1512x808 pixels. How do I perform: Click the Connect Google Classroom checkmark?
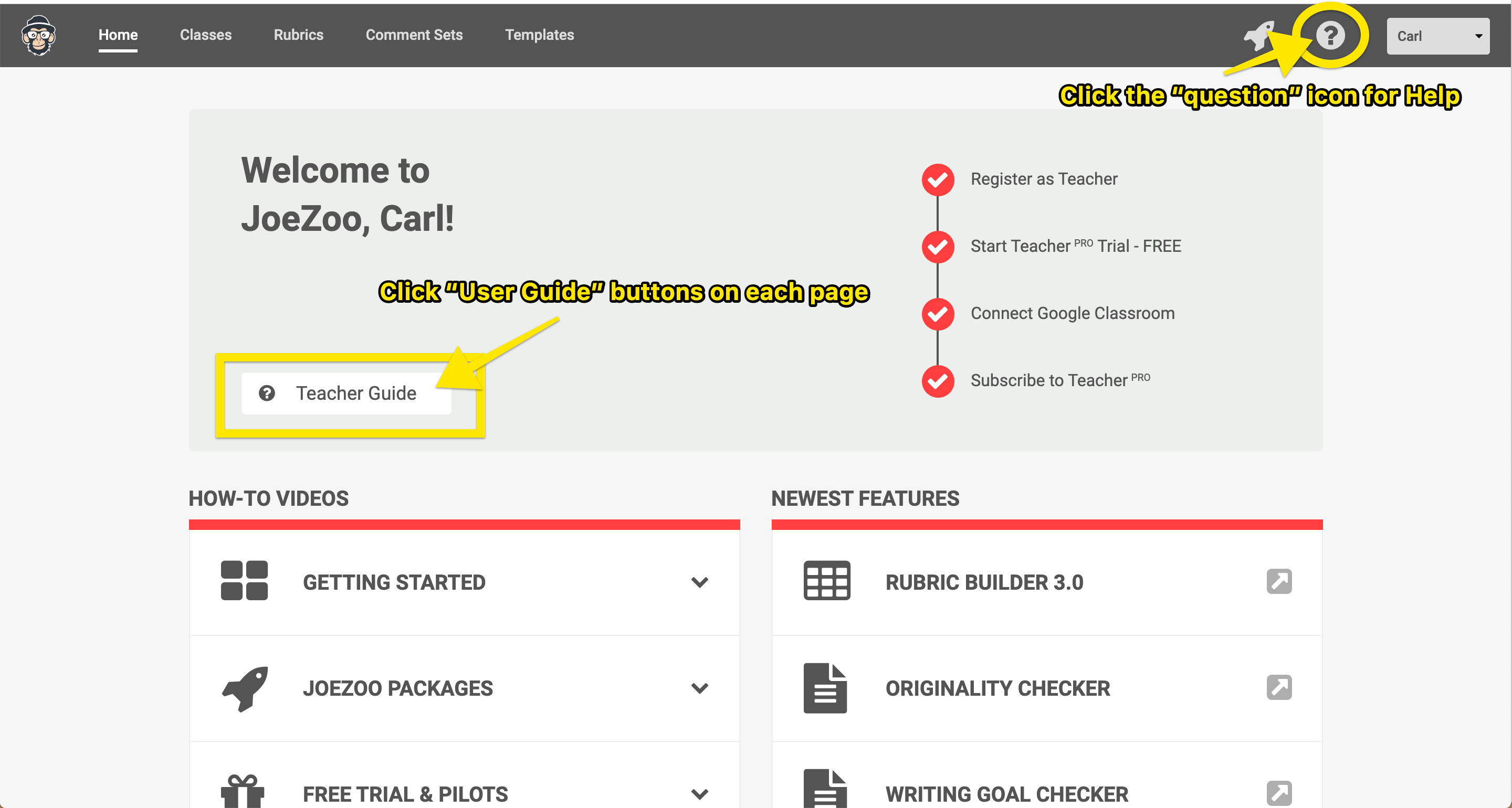point(937,314)
